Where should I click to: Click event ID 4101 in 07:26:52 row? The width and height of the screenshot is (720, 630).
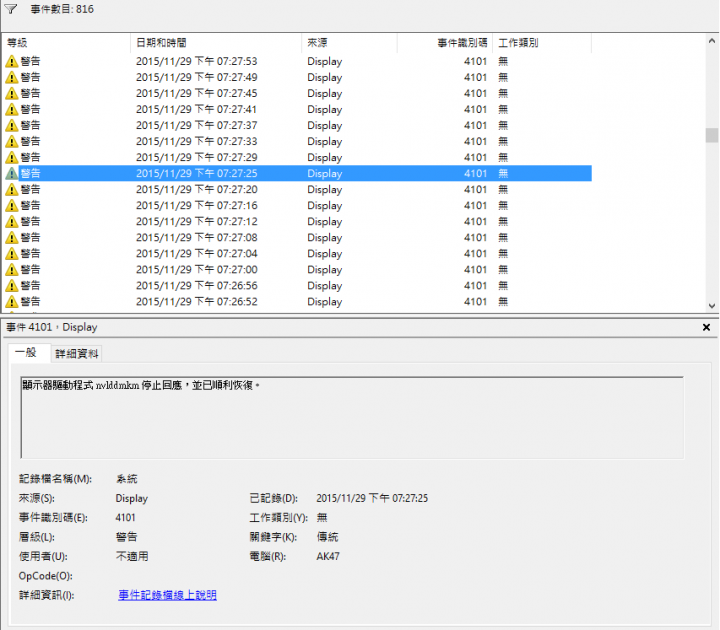coord(475,302)
